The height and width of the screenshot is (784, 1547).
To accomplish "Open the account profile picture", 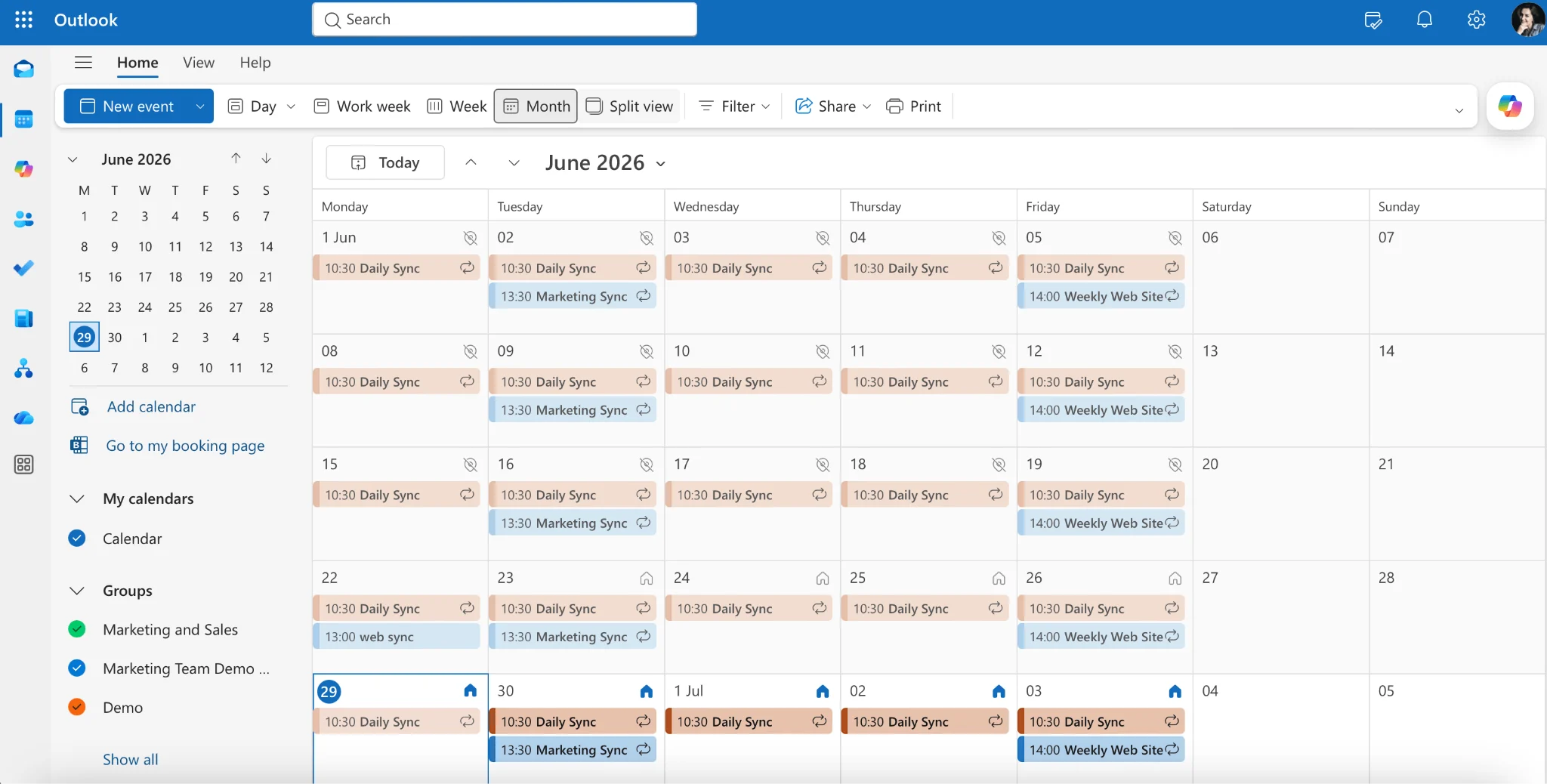I will tap(1527, 20).
